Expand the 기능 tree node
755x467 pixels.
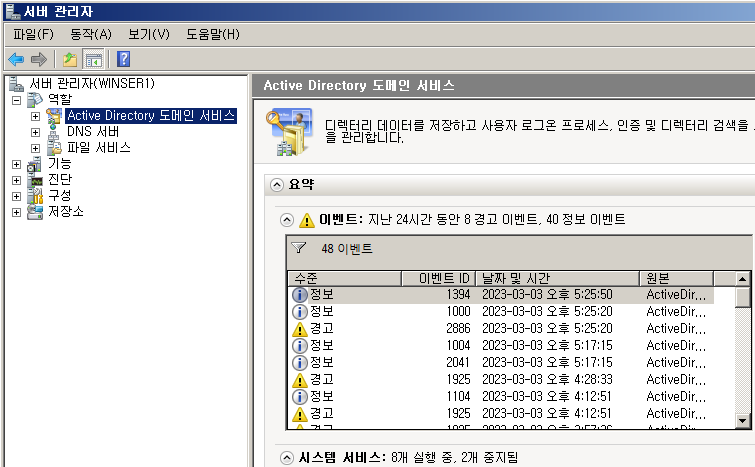coord(16,165)
